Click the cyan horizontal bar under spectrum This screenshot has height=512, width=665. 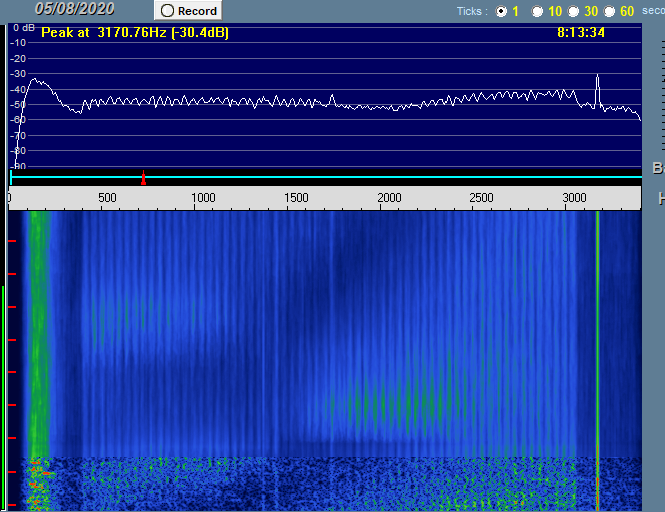325,178
